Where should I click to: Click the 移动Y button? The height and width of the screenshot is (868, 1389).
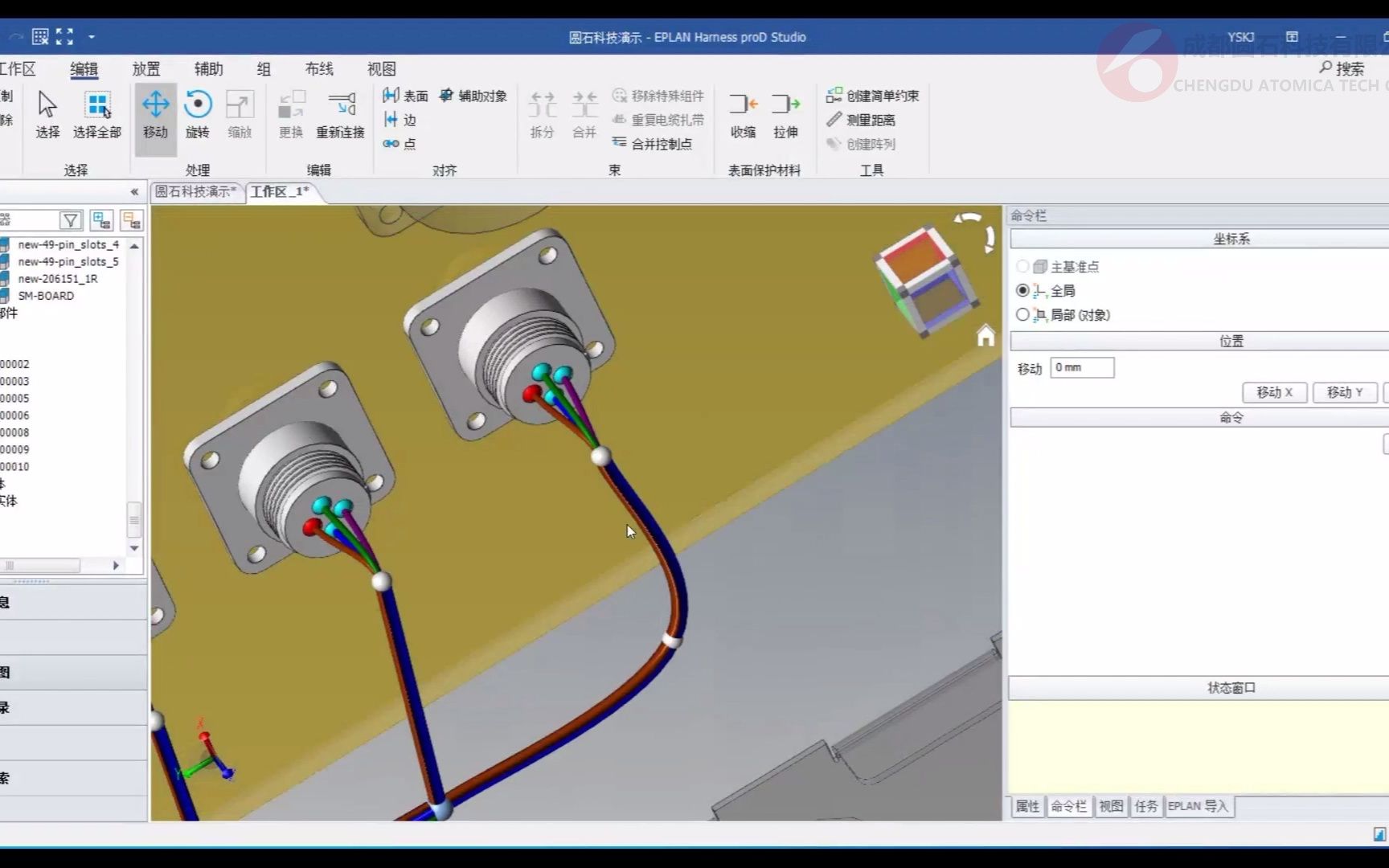(x=1344, y=392)
